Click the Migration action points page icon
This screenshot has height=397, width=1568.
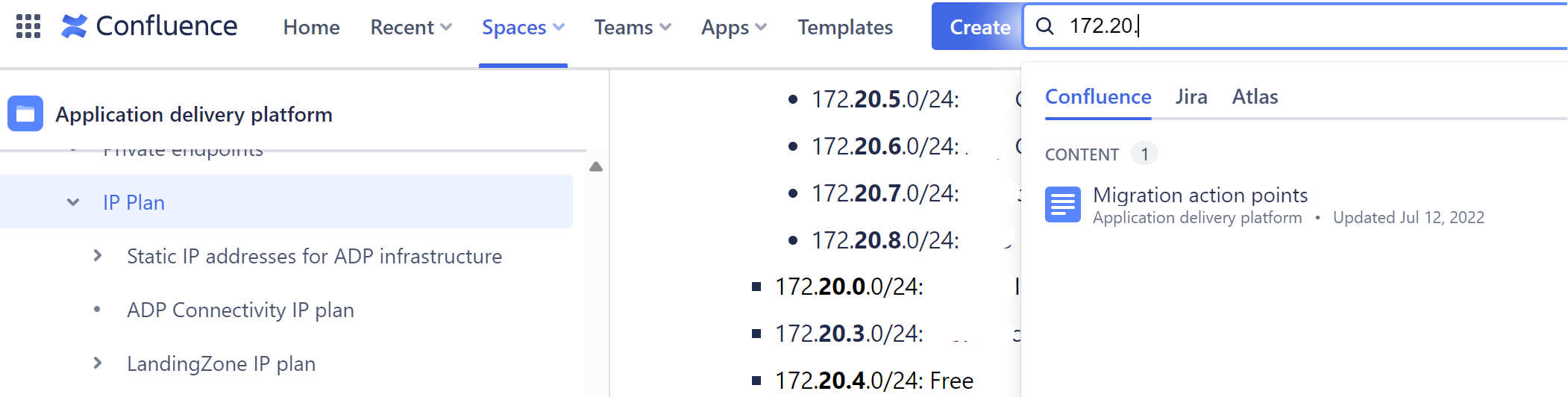click(1063, 204)
